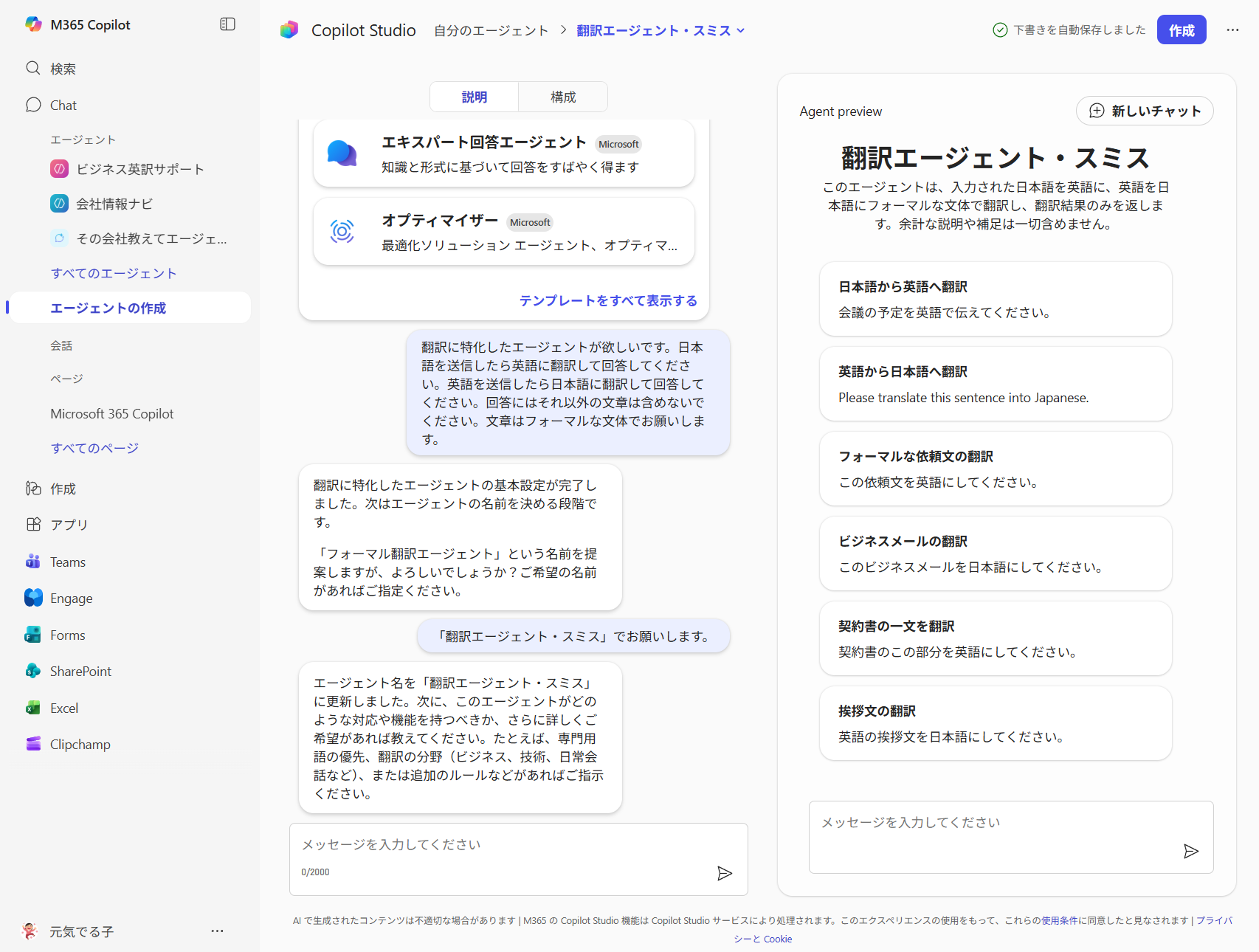Click the search magnifier icon
Screen dimensions: 1259x952
point(33,69)
